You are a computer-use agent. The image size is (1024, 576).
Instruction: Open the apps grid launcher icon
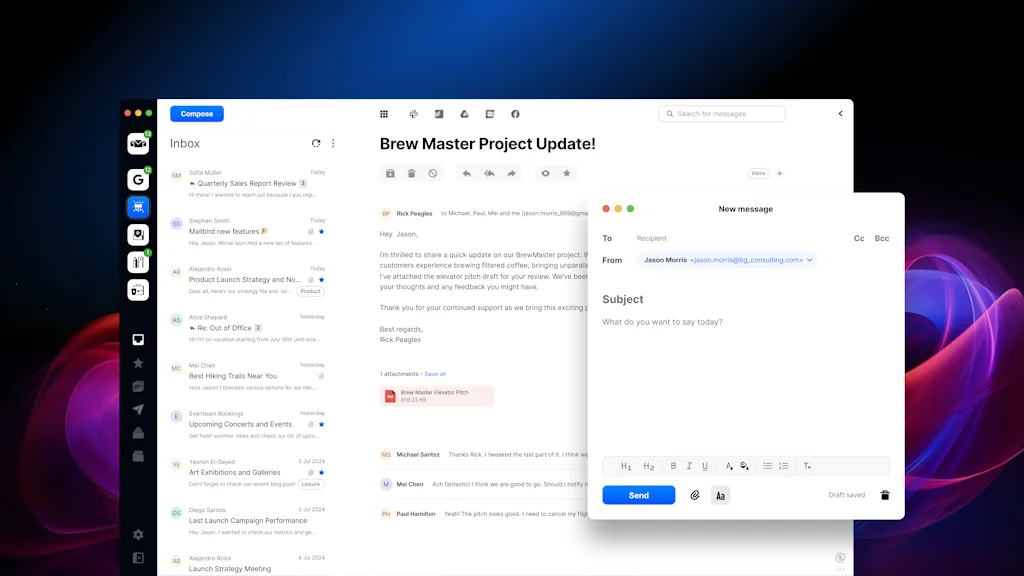point(385,114)
